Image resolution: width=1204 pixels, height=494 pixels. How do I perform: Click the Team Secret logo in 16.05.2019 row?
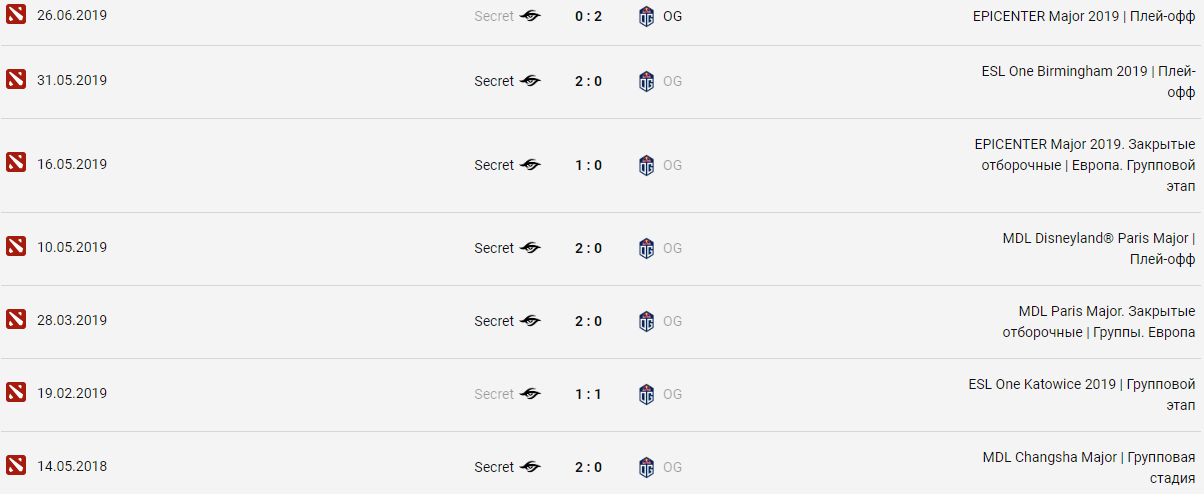[530, 165]
